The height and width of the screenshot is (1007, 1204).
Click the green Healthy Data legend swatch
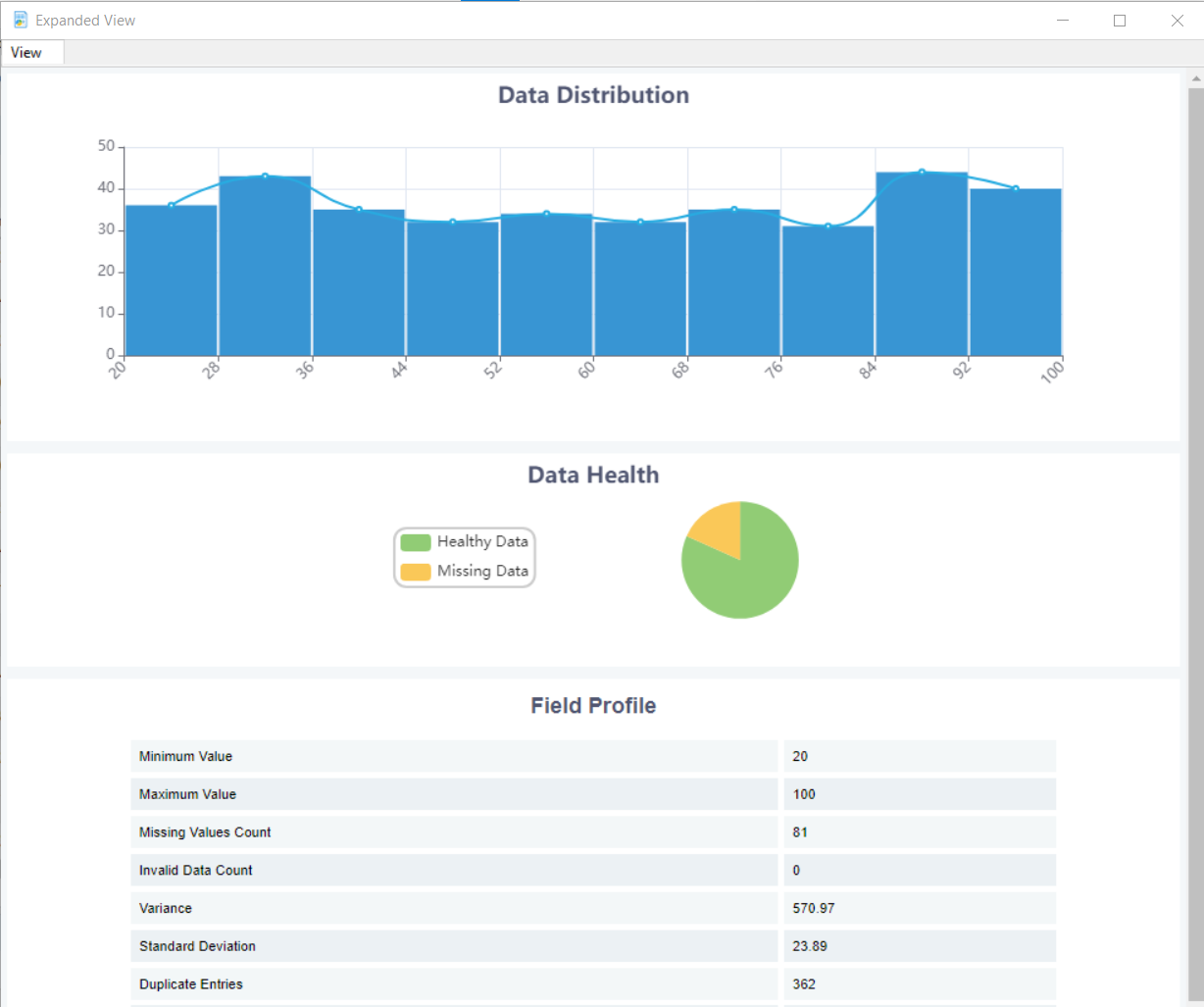(416, 542)
